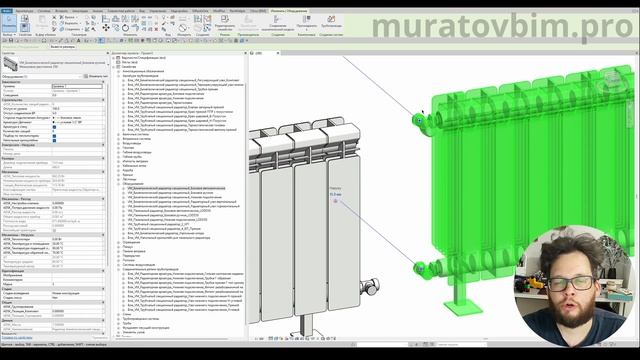640x360 pixels.
Task: Open the Сторона подключения value dropdown
Action: tap(78, 118)
